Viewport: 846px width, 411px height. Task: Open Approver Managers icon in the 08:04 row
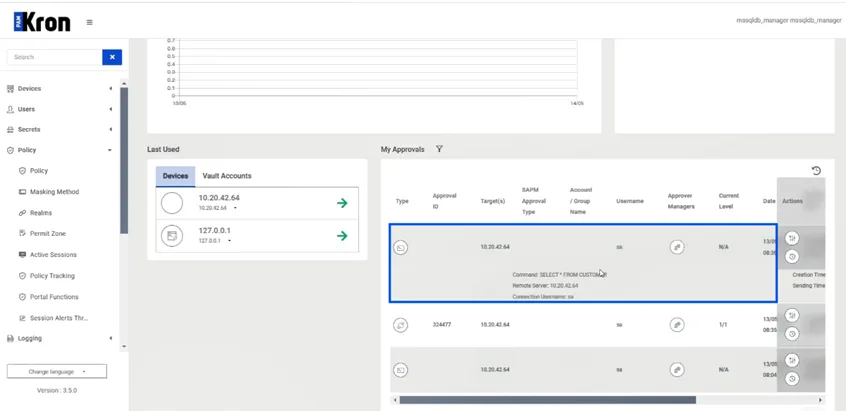[x=677, y=370]
